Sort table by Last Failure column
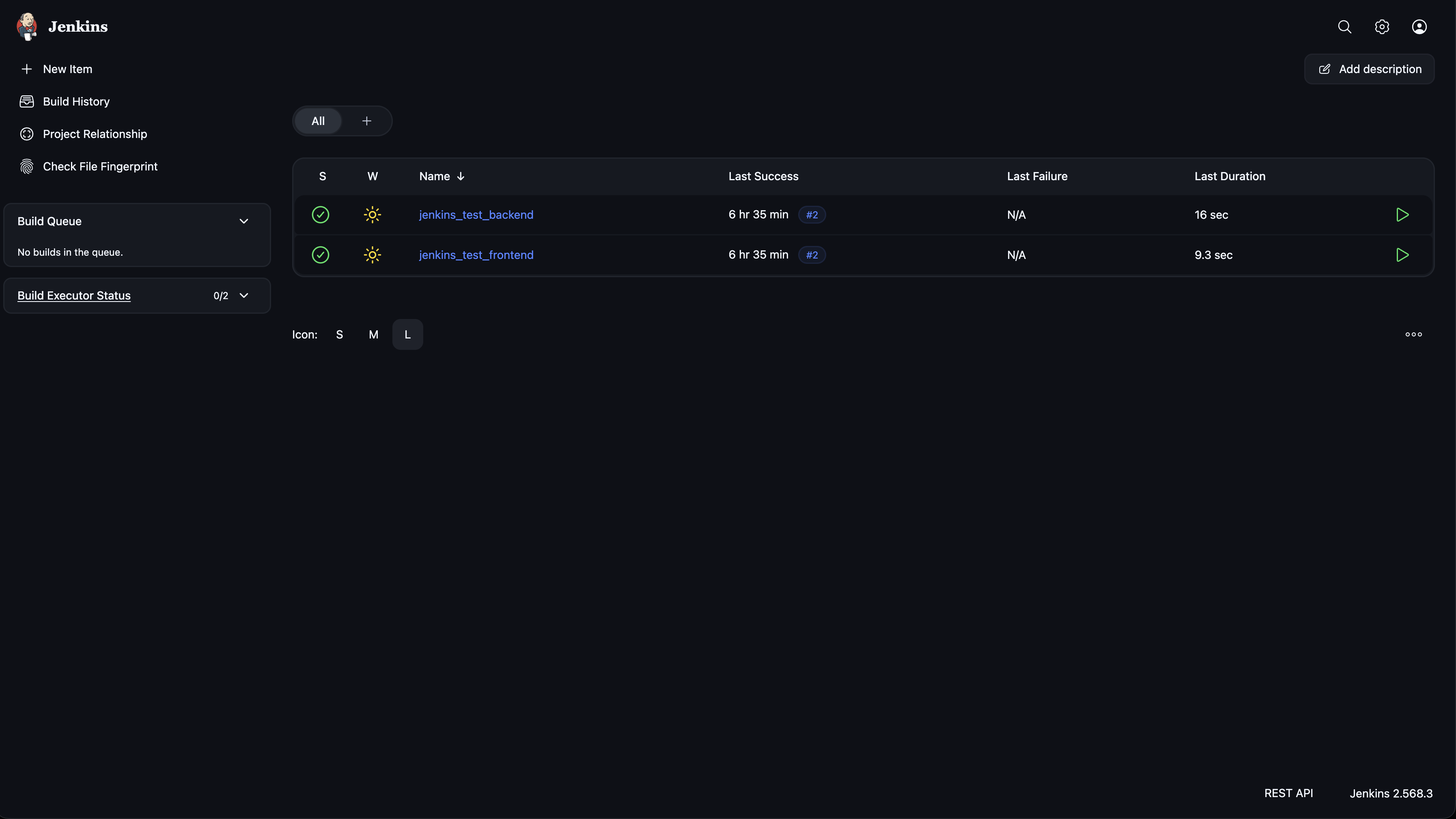Viewport: 1456px width, 819px height. pos(1037,177)
